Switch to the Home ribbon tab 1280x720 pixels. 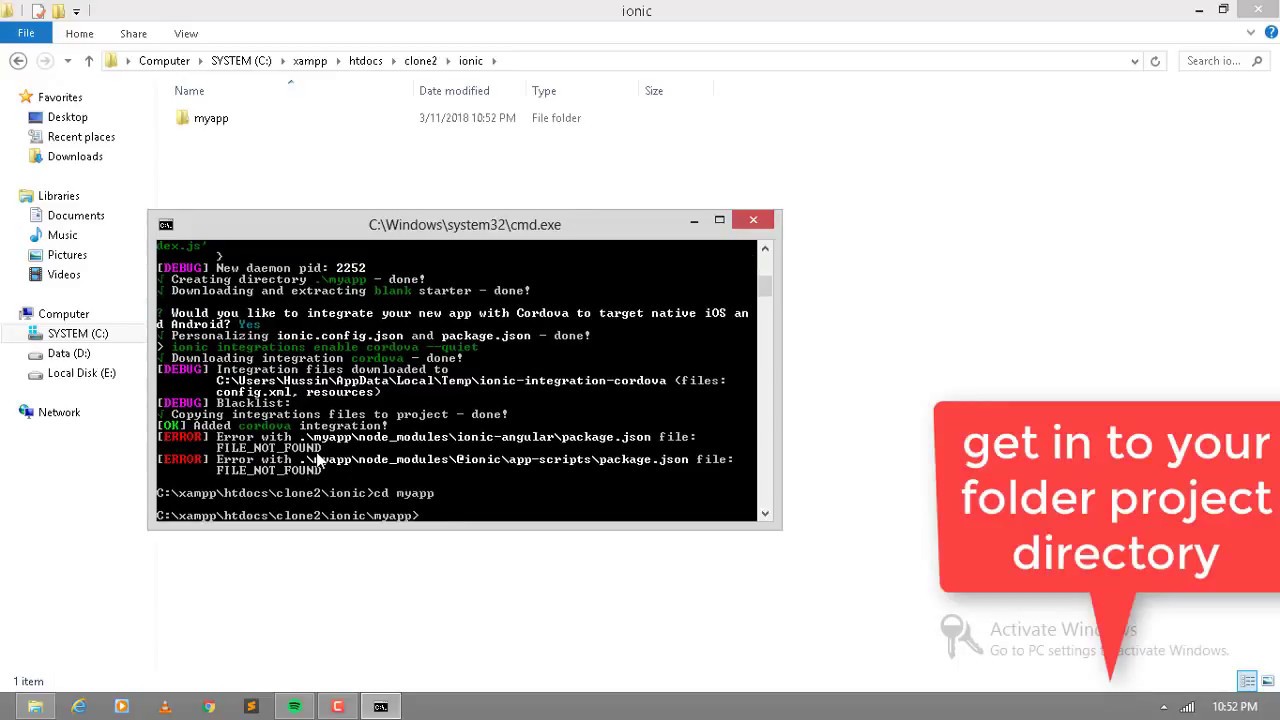click(79, 33)
